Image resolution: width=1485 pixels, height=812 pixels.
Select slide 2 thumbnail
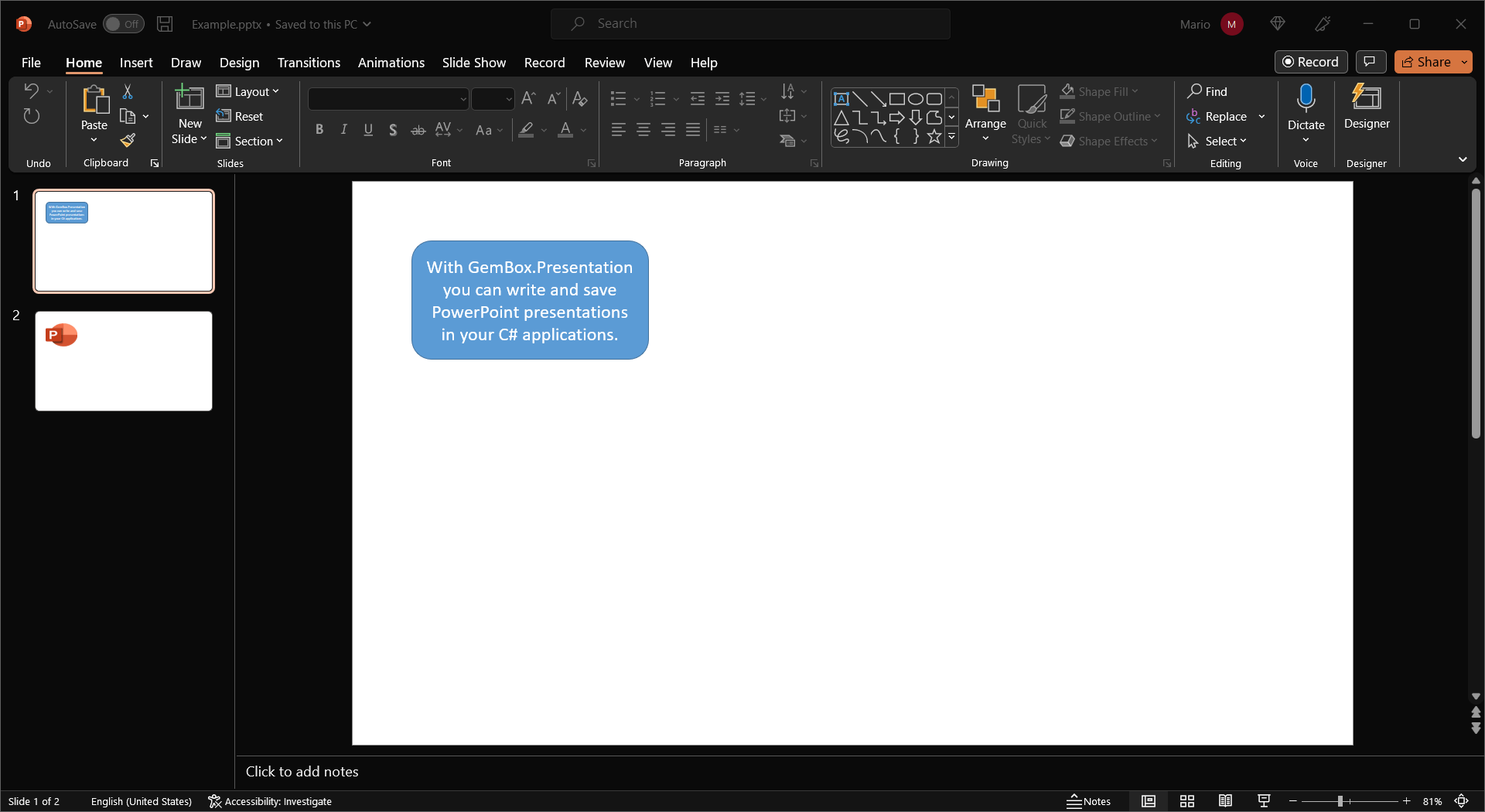click(x=124, y=361)
